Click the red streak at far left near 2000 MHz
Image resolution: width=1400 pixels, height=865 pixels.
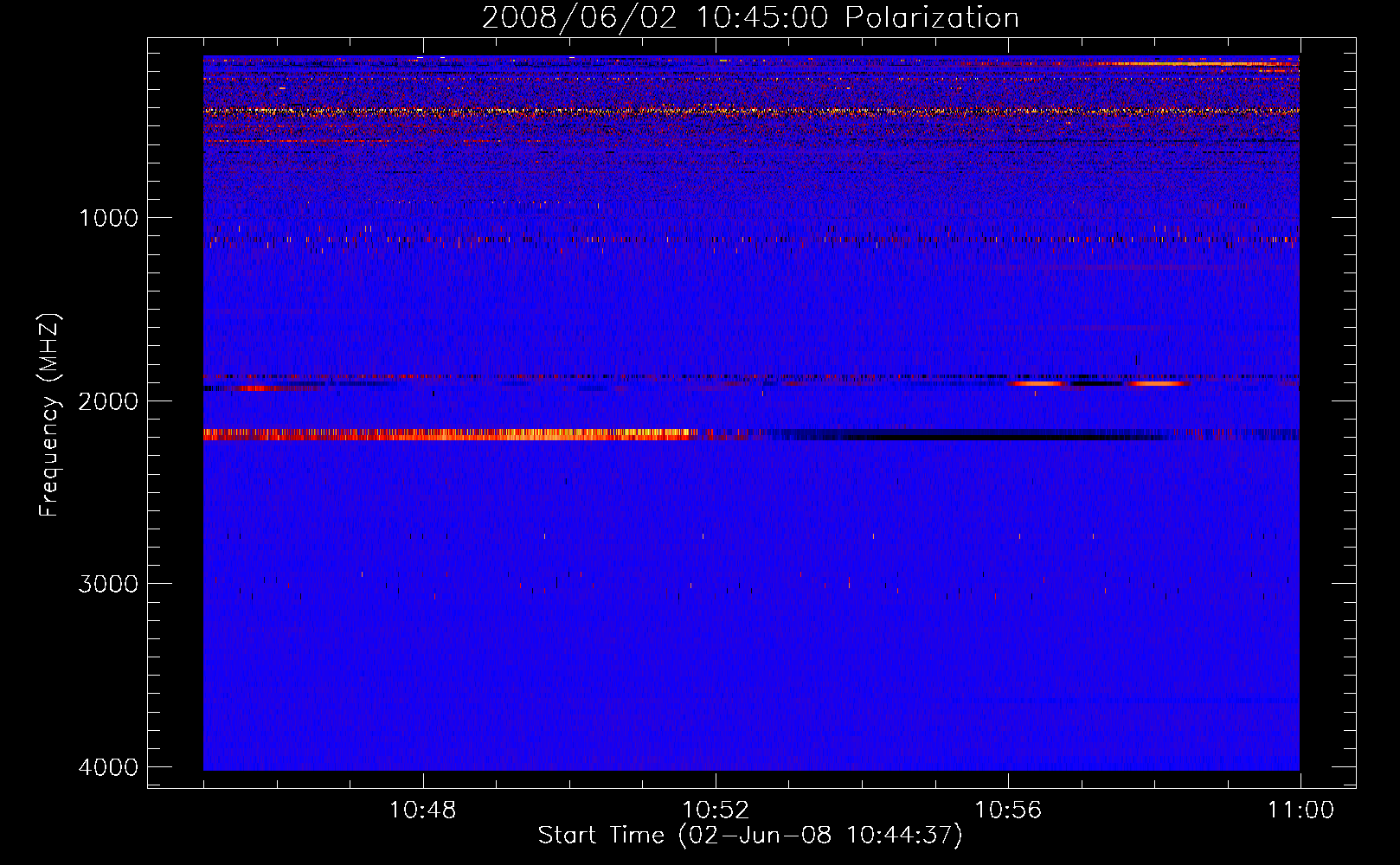(260, 388)
